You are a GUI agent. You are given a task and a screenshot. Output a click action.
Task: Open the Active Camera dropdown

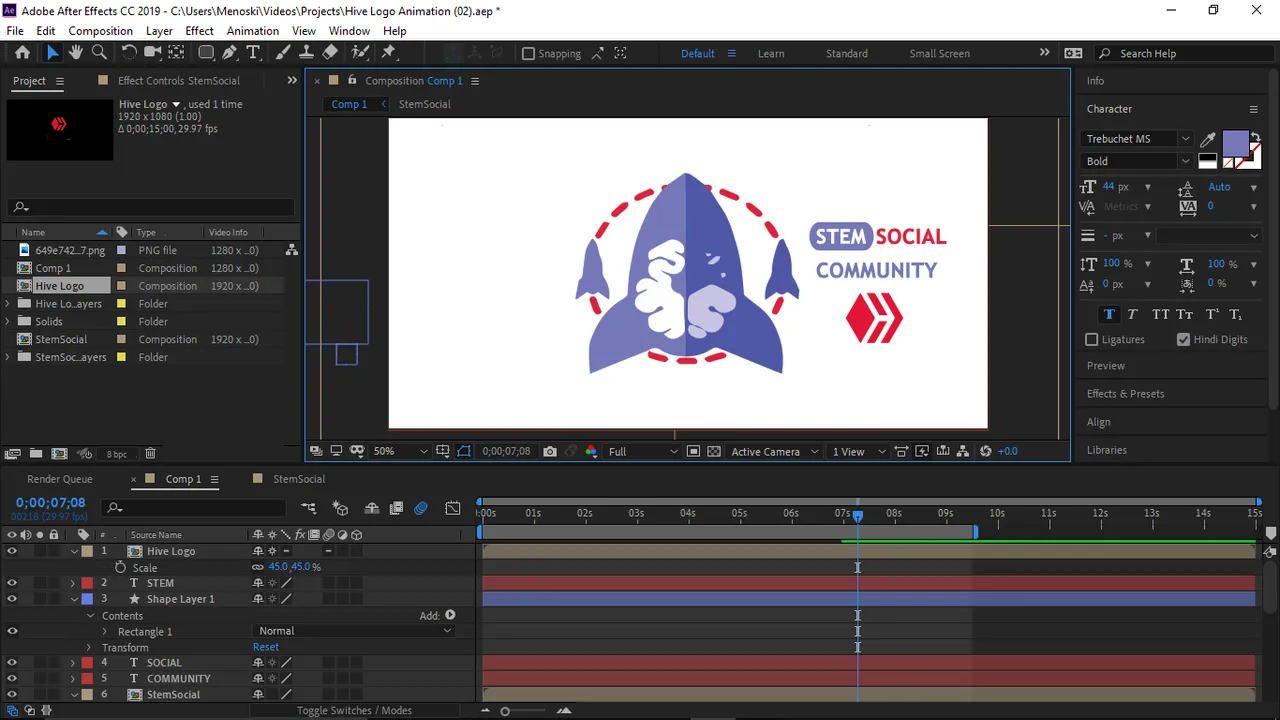(775, 452)
